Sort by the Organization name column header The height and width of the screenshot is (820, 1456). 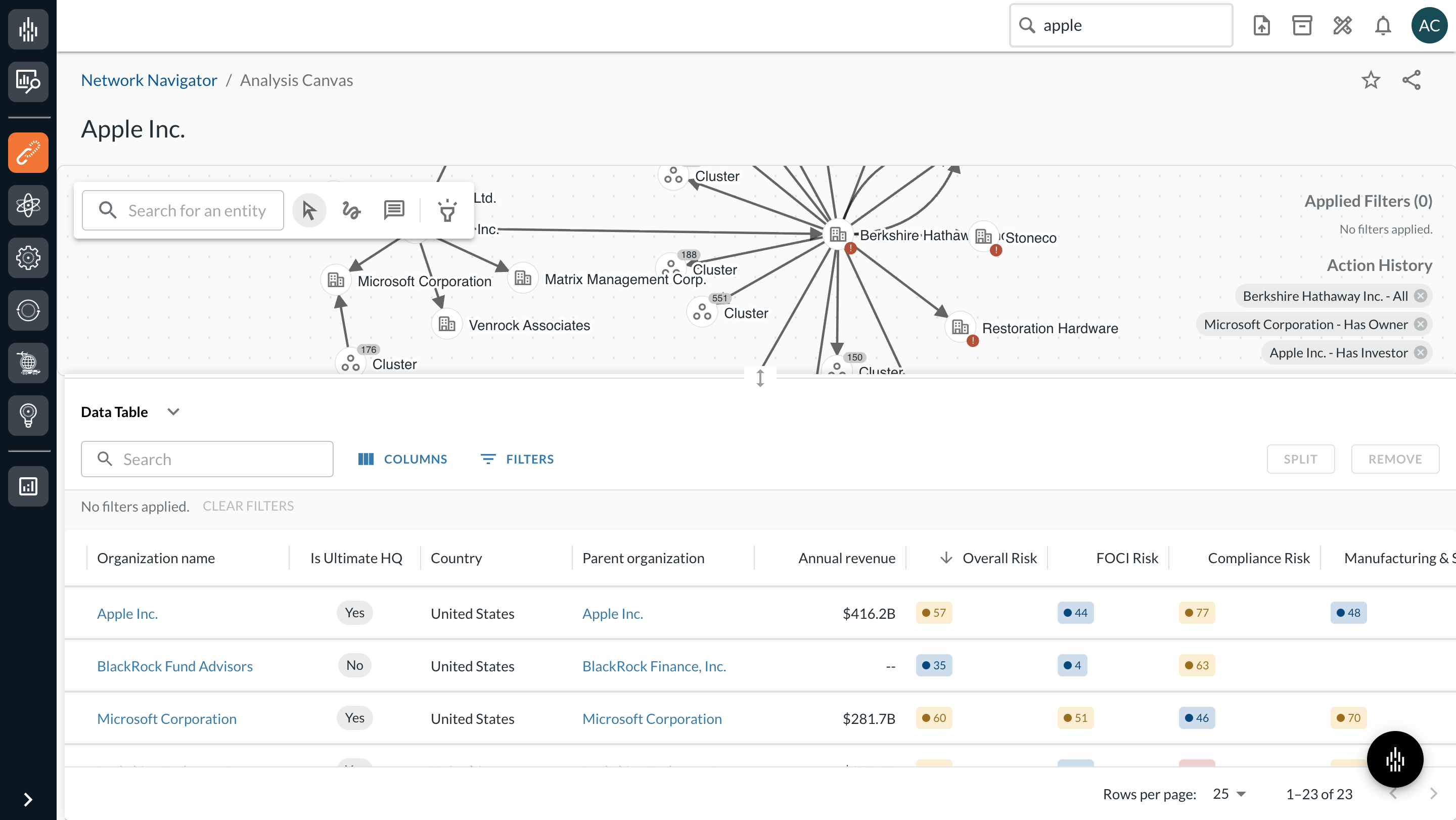coord(156,558)
